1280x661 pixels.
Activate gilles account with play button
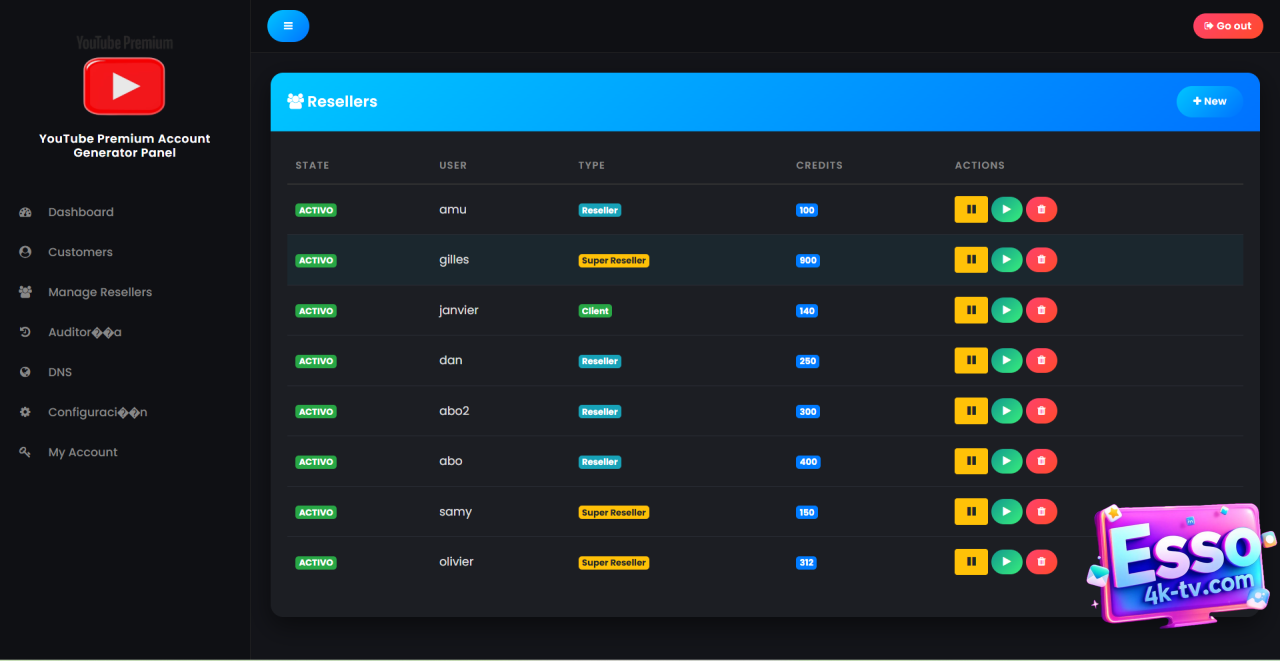click(x=1006, y=260)
